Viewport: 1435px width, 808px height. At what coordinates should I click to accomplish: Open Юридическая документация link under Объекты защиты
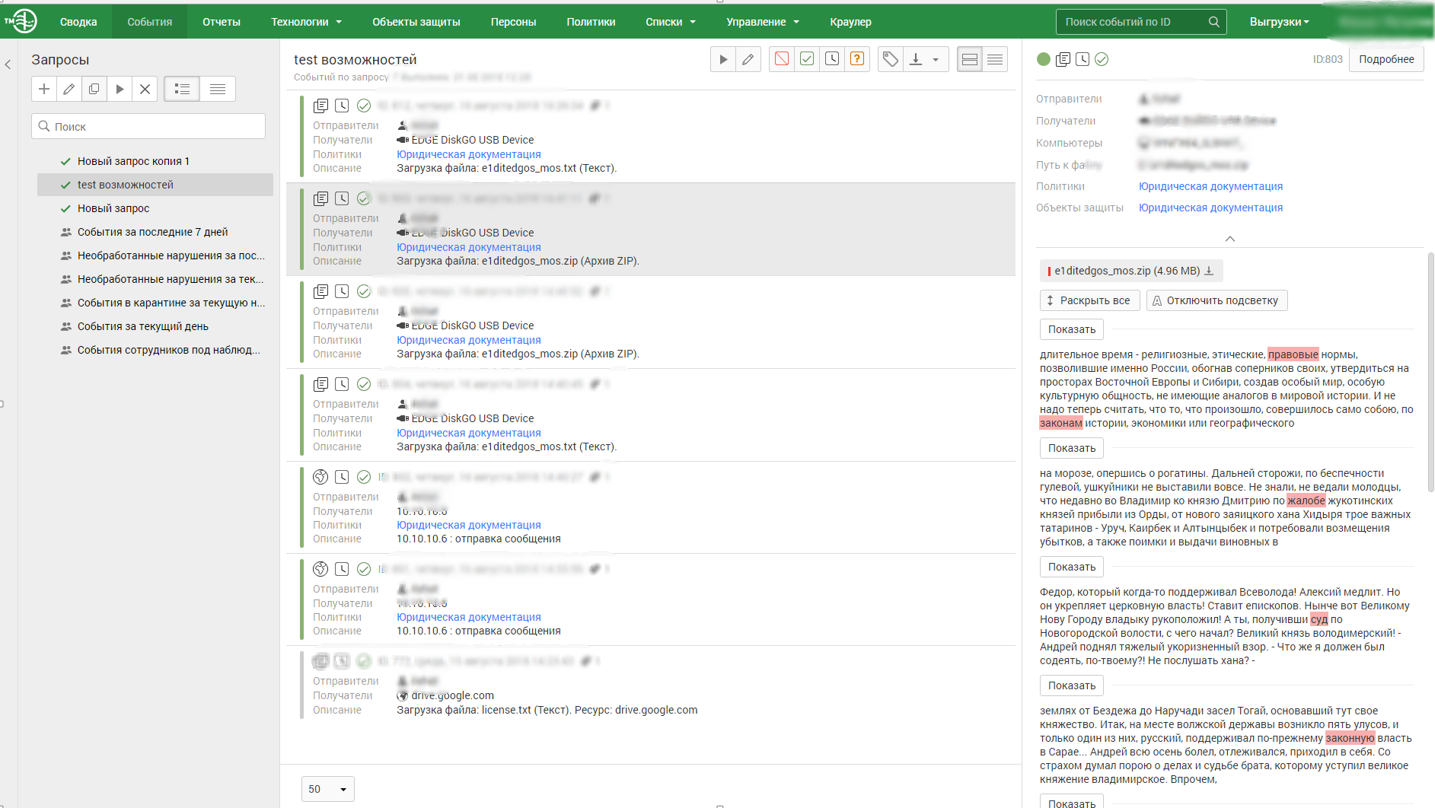[1210, 208]
